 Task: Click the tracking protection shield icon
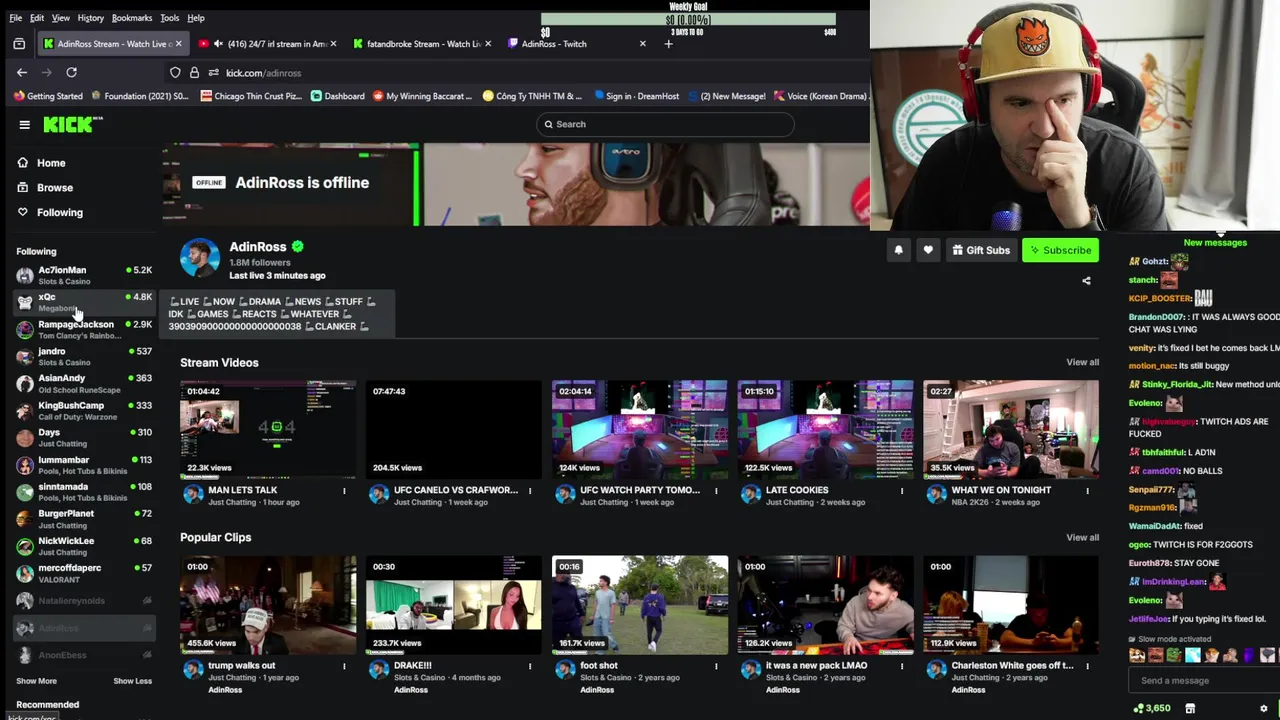[x=175, y=73]
